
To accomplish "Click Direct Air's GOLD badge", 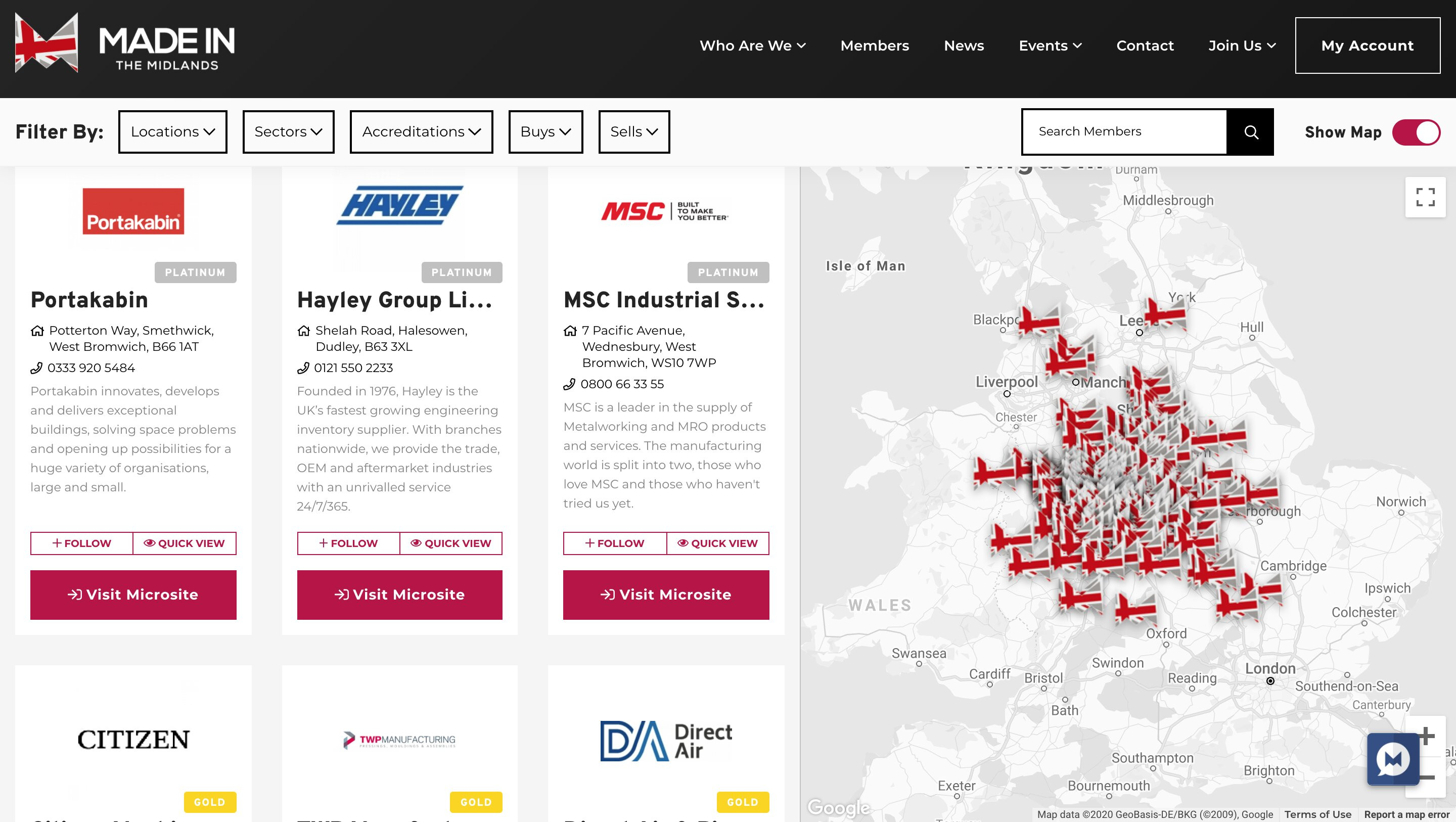I will [743, 802].
